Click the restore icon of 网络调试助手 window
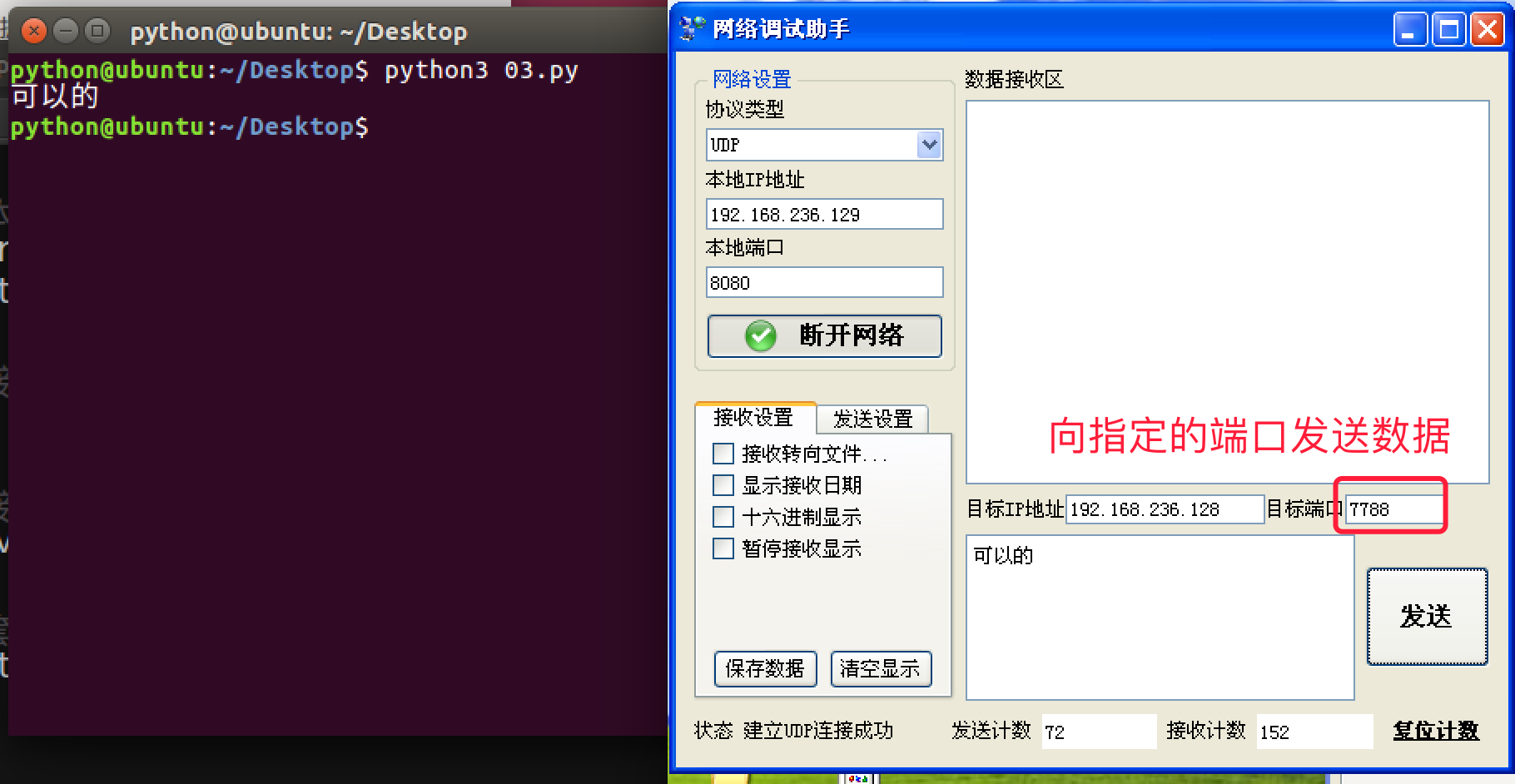The image size is (1515, 784). 1448,29
